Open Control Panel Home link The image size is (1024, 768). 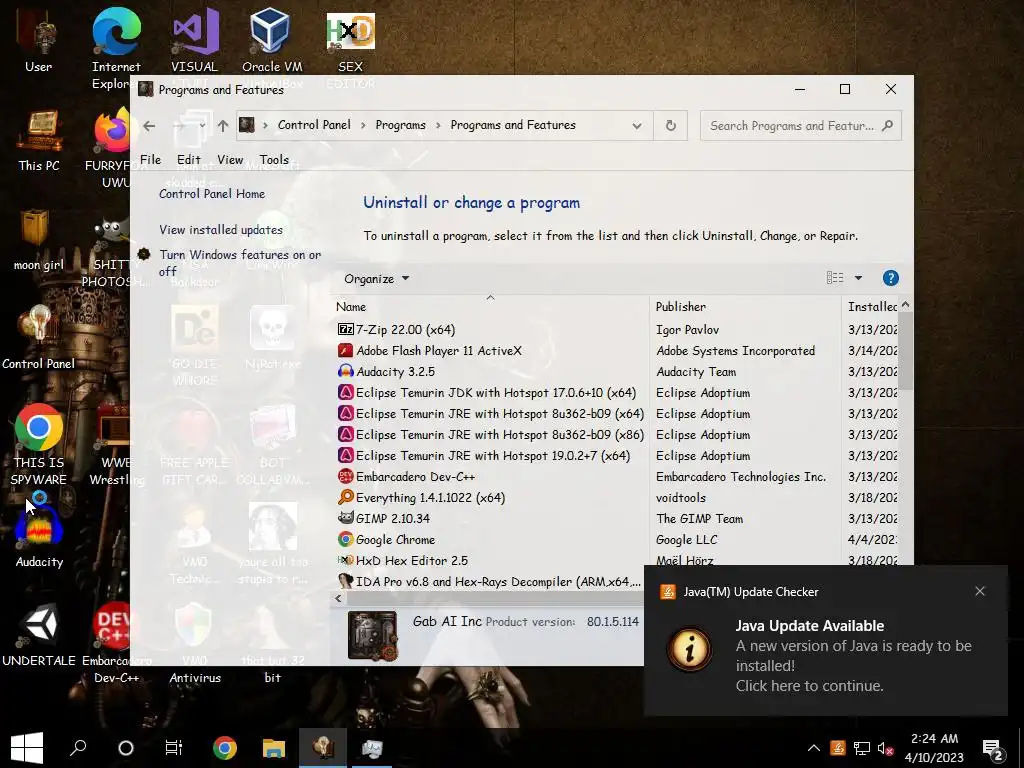[212, 194]
